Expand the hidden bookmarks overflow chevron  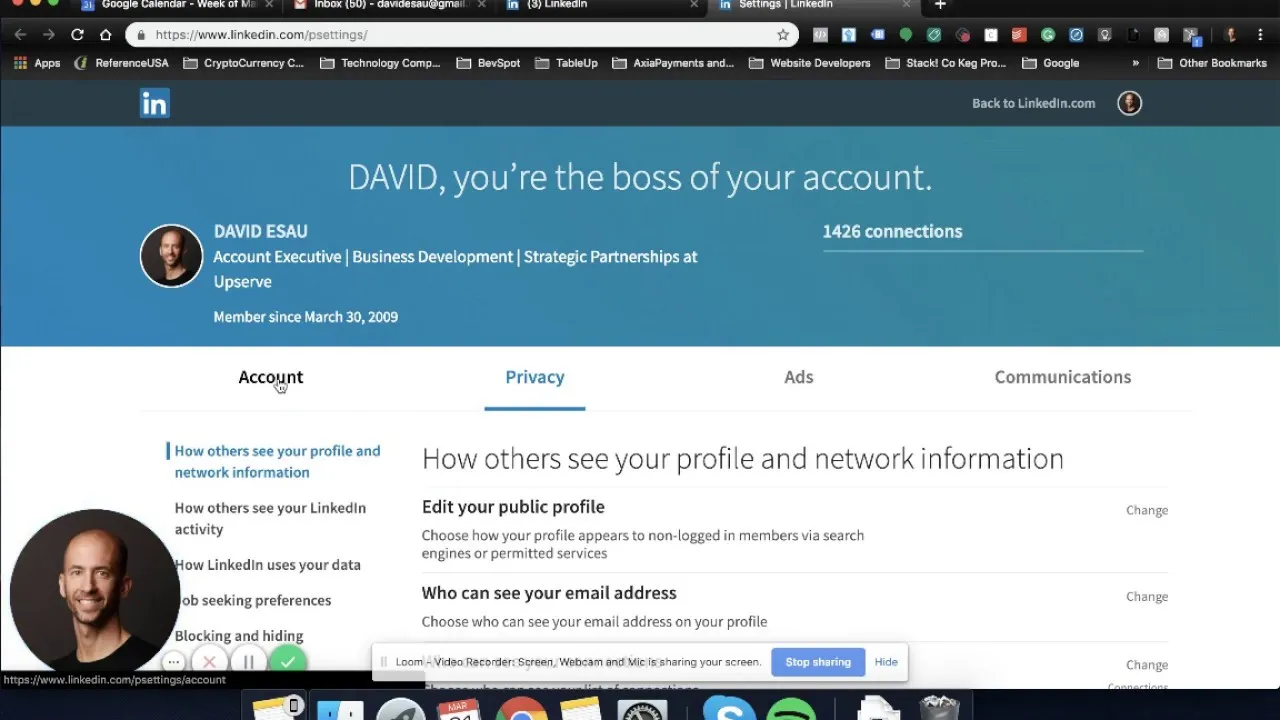click(1135, 63)
